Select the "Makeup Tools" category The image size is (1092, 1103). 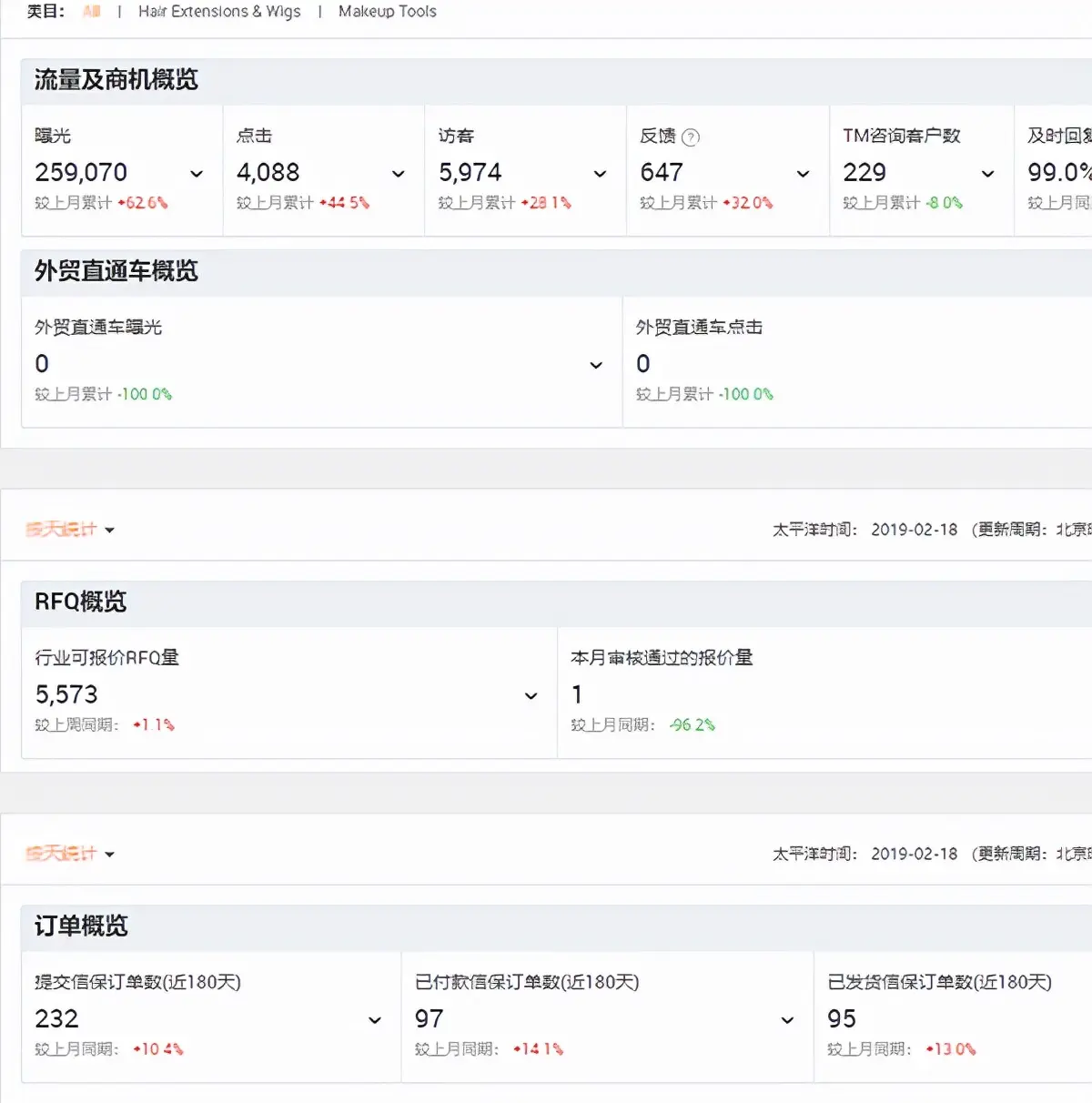coord(387,12)
